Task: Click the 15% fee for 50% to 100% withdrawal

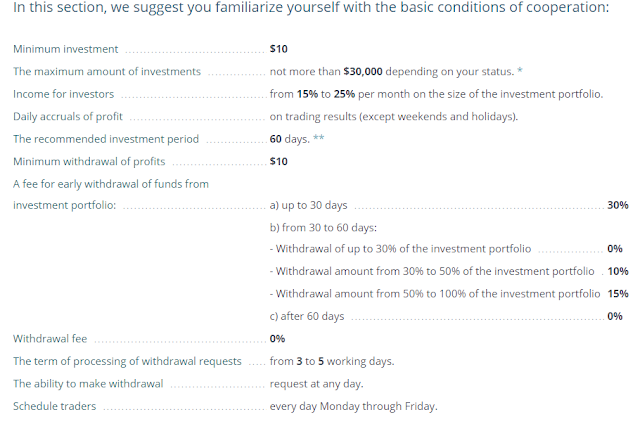Action: click(617, 294)
